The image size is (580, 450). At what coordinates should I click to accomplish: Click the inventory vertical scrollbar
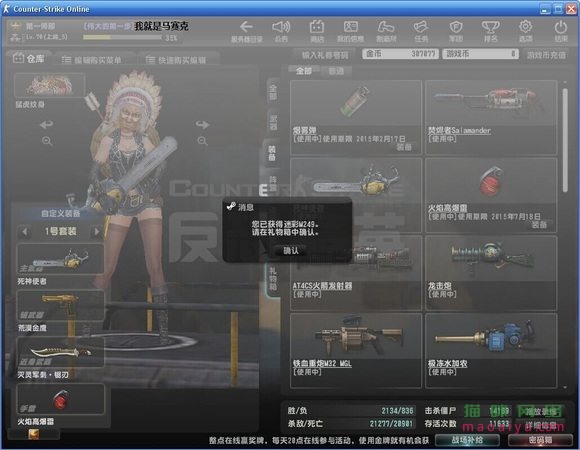click(565, 141)
